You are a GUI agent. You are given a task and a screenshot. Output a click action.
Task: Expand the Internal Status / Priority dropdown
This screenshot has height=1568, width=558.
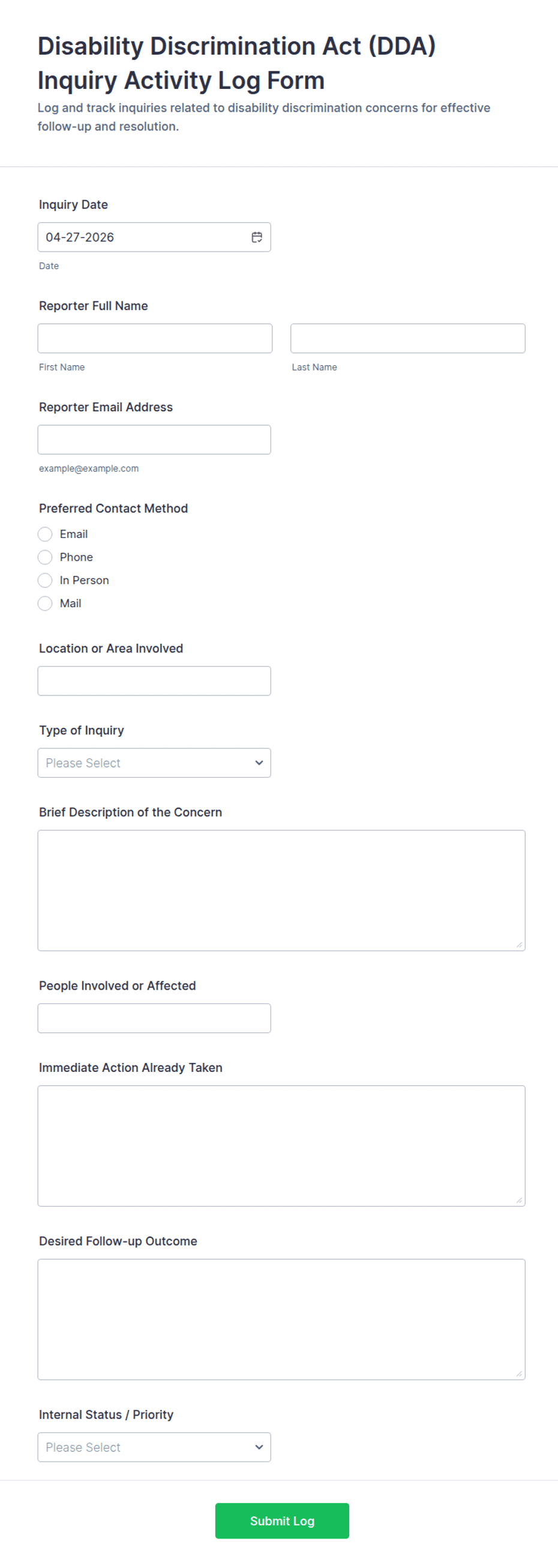point(154,1447)
